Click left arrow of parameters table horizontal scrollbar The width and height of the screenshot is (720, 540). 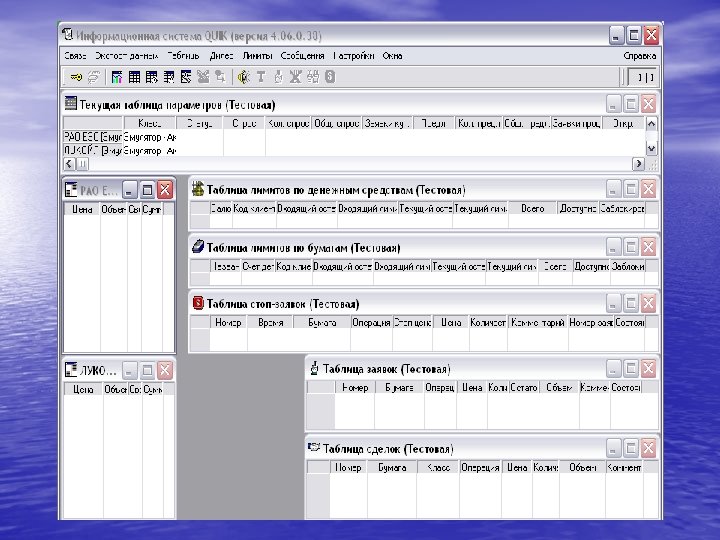pyautogui.click(x=69, y=164)
